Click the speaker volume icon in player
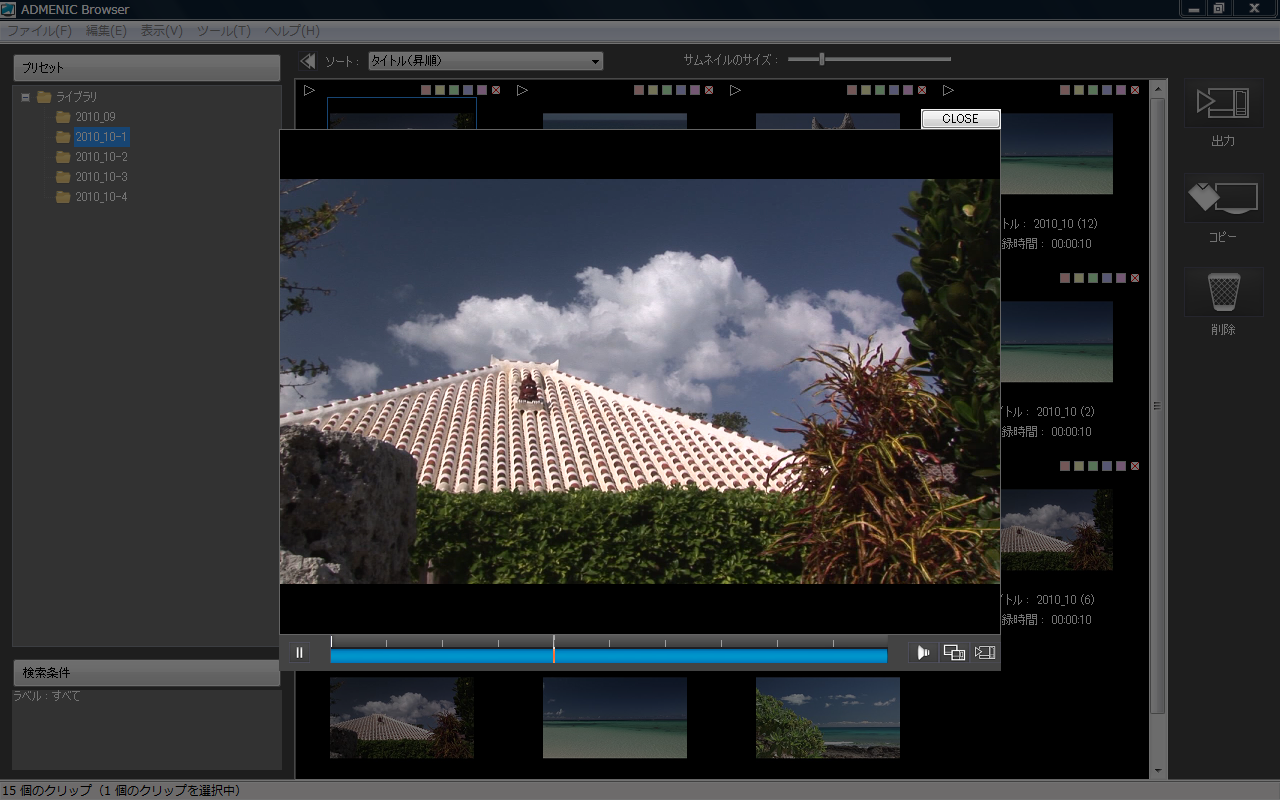This screenshot has height=800, width=1280. click(924, 653)
